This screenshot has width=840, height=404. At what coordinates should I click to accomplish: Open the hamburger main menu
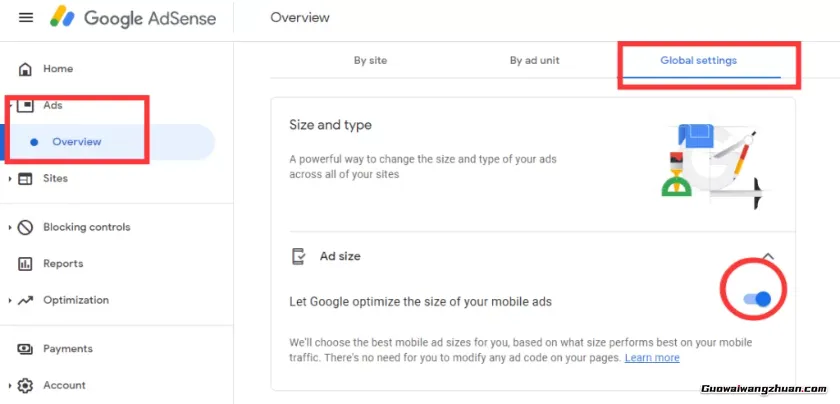click(x=26, y=18)
